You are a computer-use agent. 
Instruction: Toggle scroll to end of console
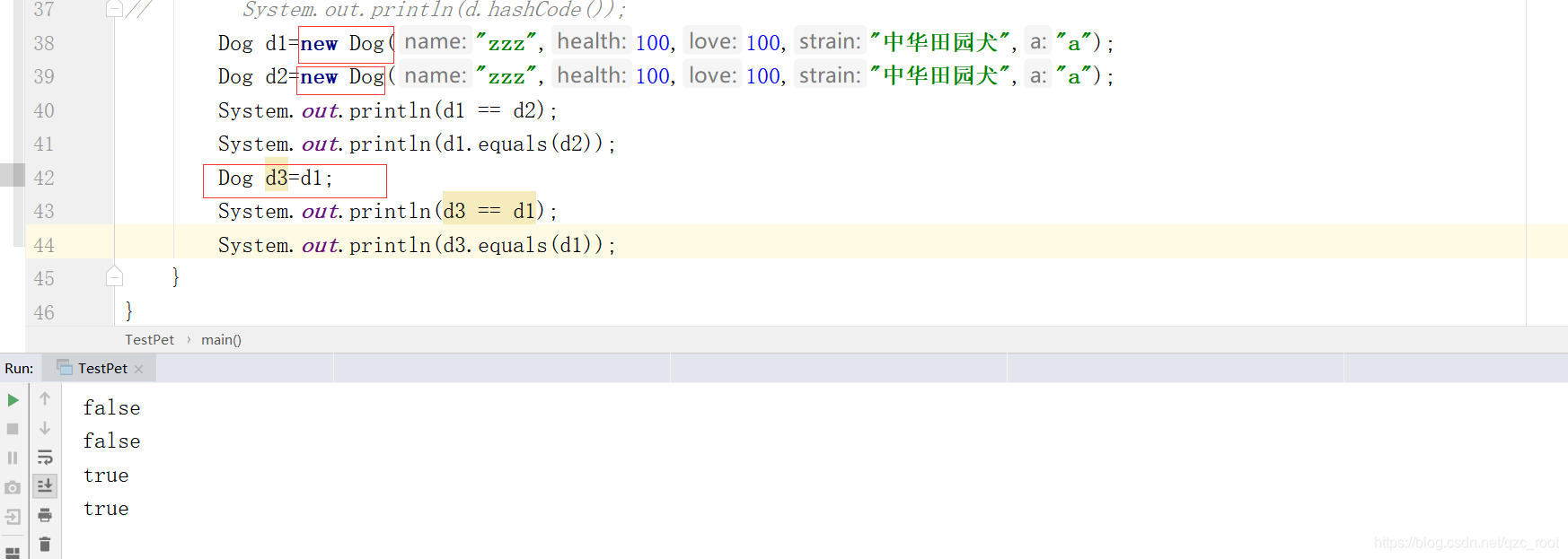tap(45, 485)
